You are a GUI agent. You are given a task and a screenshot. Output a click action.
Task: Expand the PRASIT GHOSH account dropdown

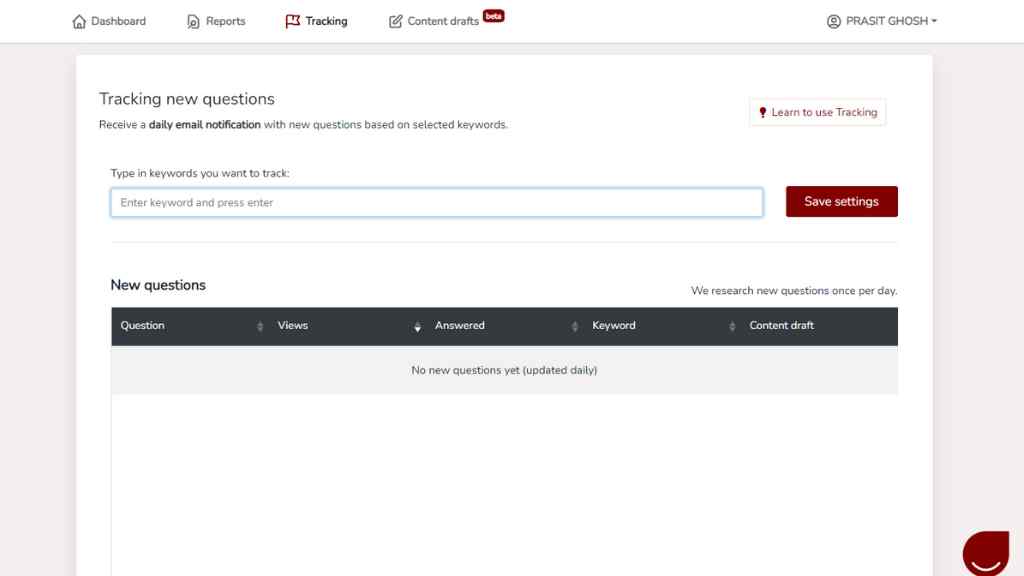coord(882,22)
